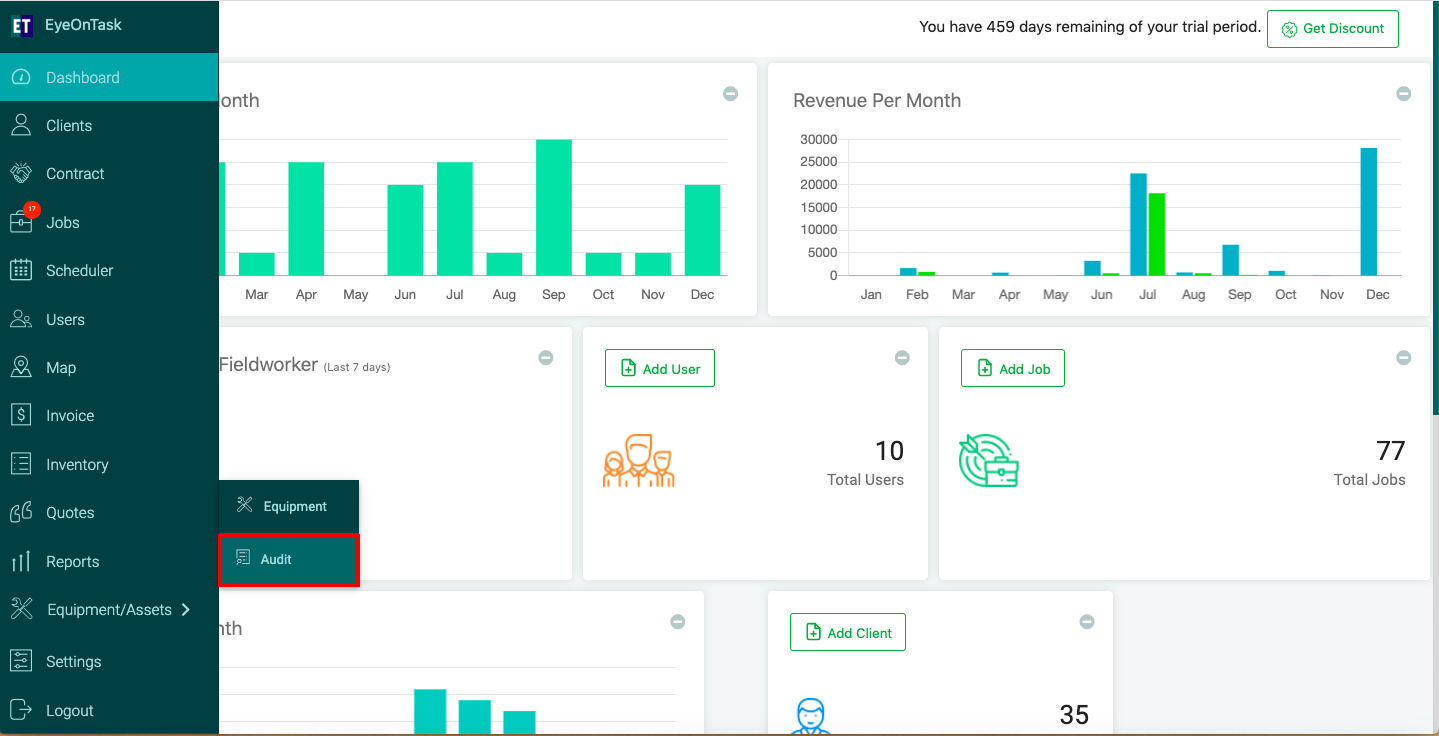Expand the Equipment/Assets chevron arrow
Viewport: 1439px width, 736px height.
(x=186, y=609)
